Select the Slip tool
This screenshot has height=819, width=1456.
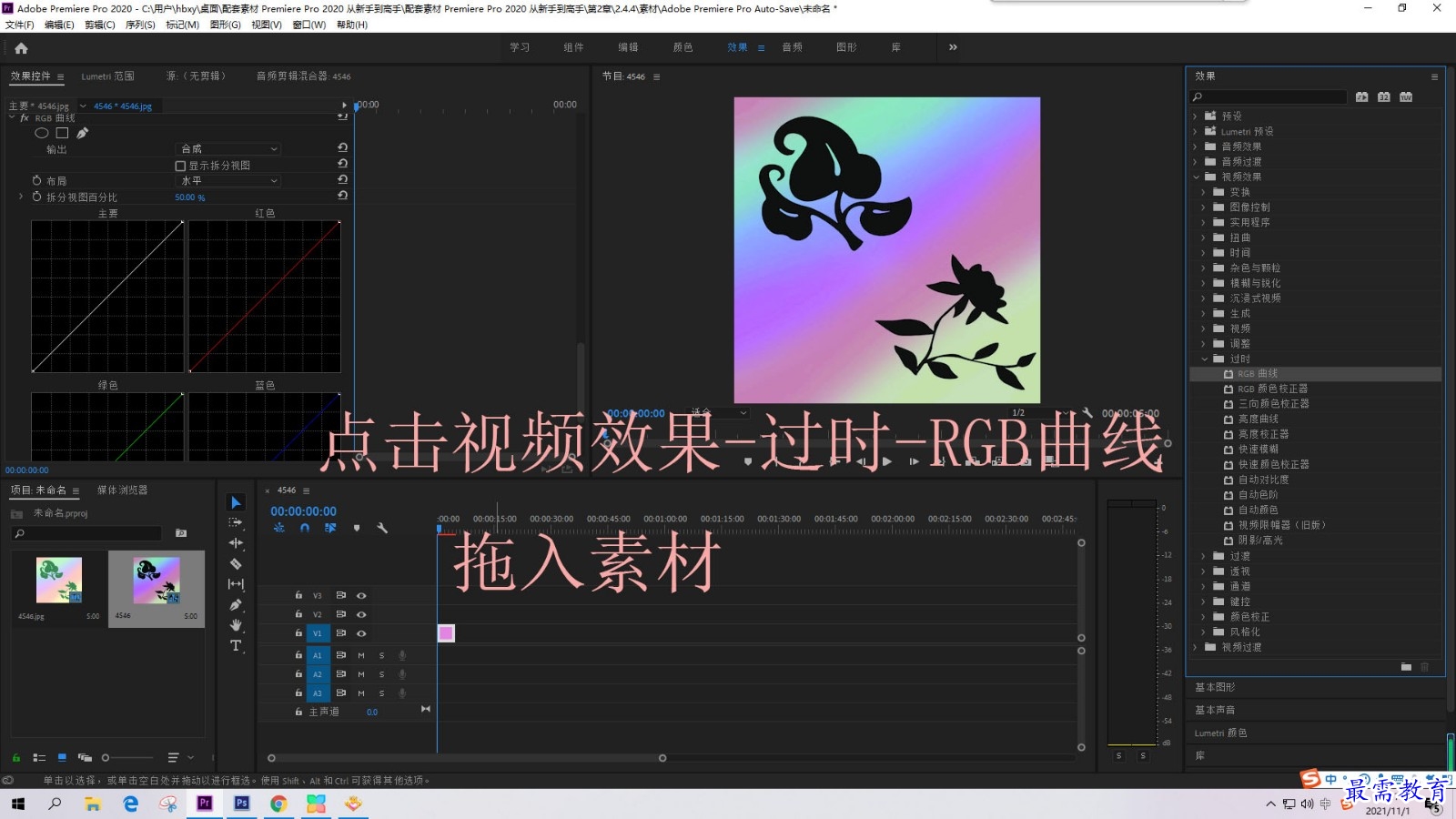pyautogui.click(x=236, y=584)
